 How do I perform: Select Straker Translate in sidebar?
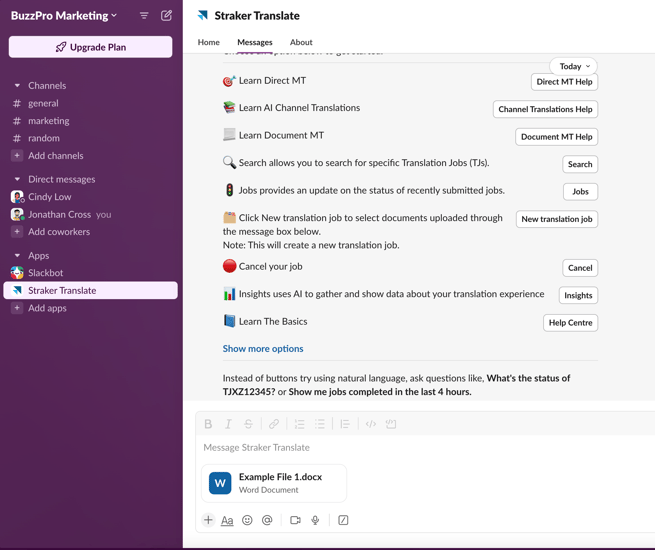coord(90,290)
